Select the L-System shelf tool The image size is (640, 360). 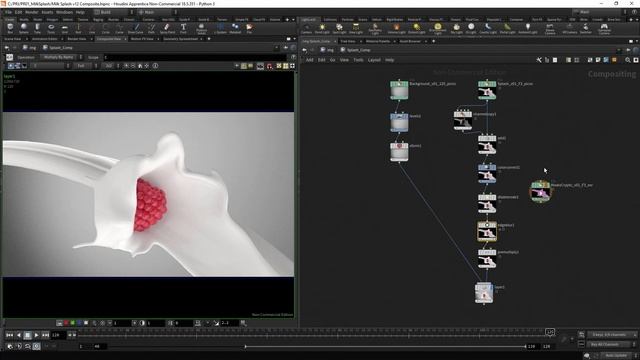(220, 28)
